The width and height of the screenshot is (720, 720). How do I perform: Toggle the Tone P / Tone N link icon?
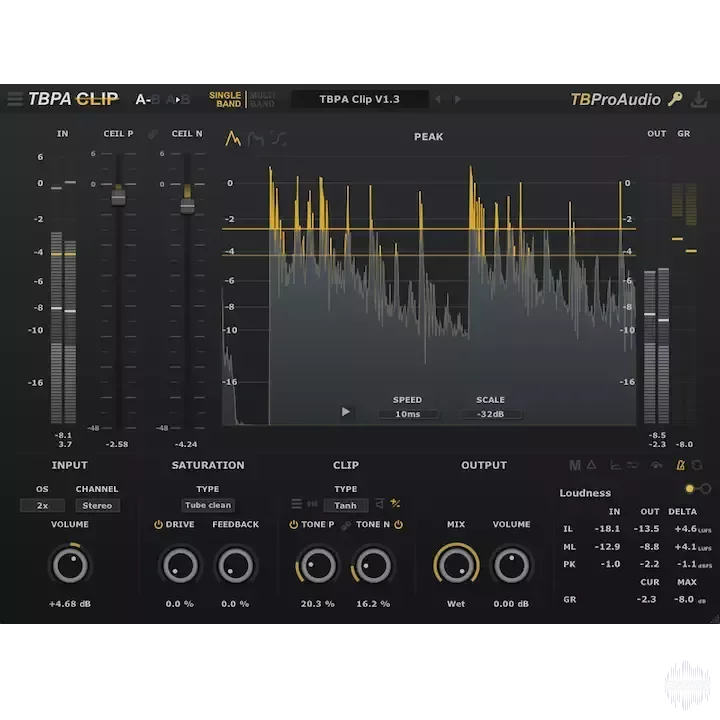pos(346,525)
